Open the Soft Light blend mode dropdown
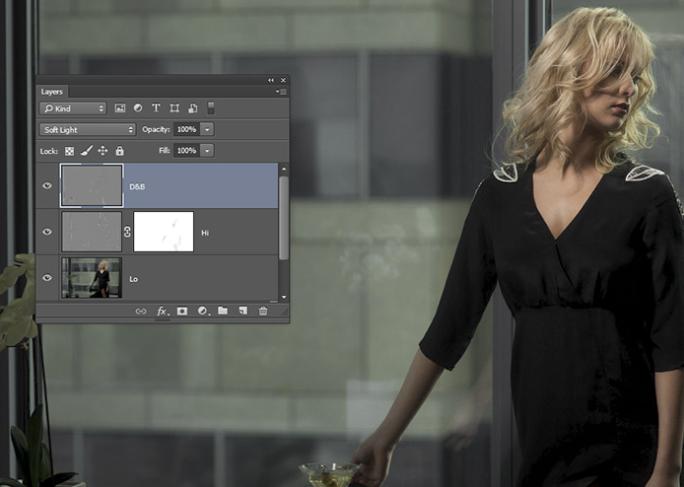 coord(88,130)
